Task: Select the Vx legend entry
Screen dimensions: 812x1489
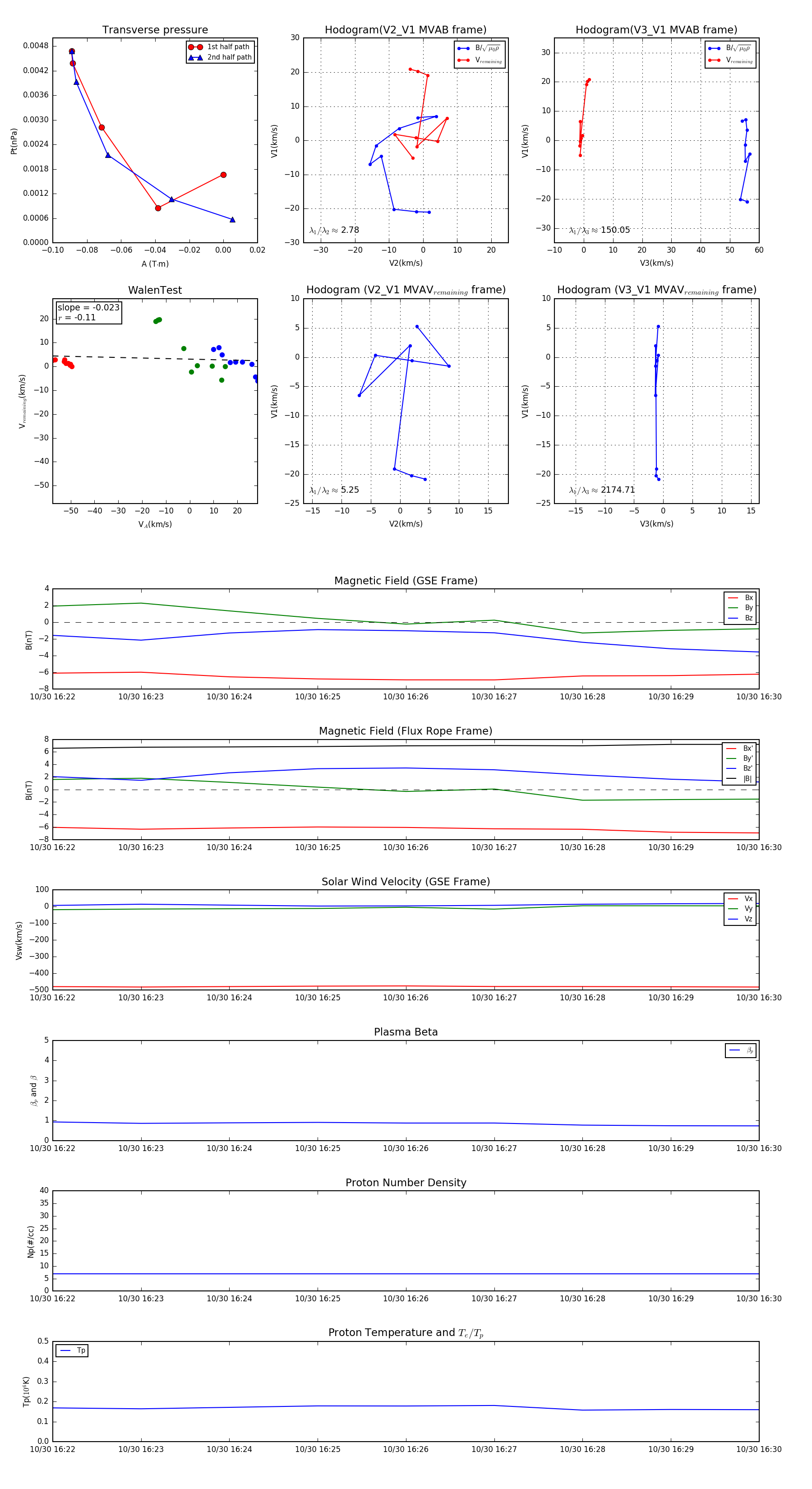Action: [x=740, y=899]
